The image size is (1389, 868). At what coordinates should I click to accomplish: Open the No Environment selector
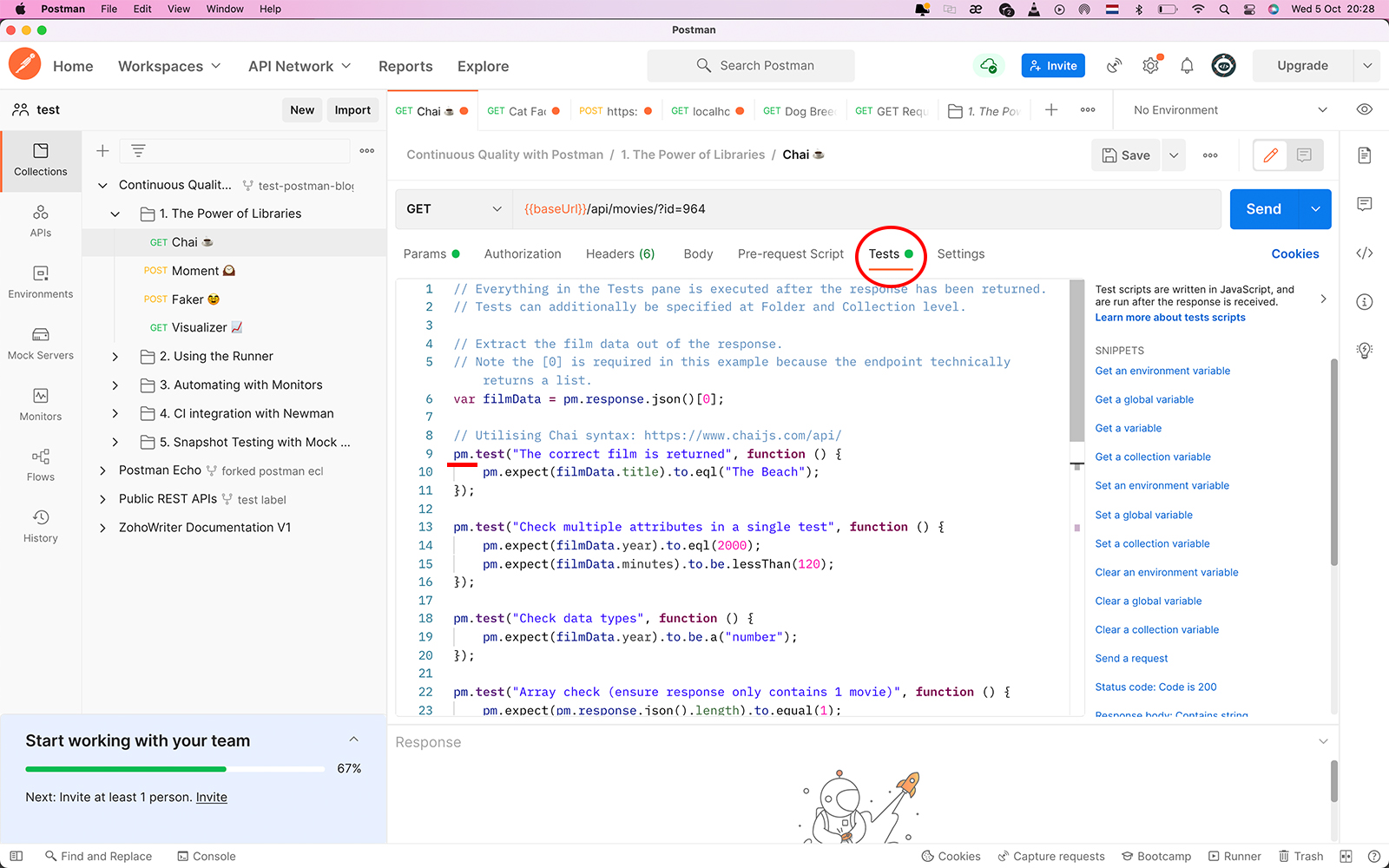(1231, 110)
